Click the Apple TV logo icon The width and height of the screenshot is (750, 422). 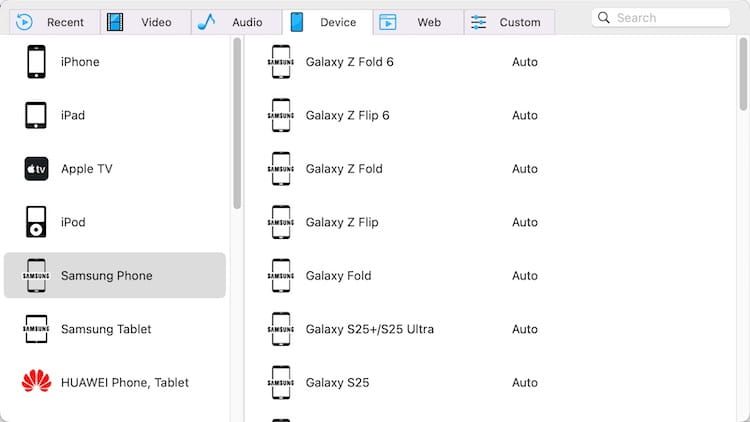[36, 169]
